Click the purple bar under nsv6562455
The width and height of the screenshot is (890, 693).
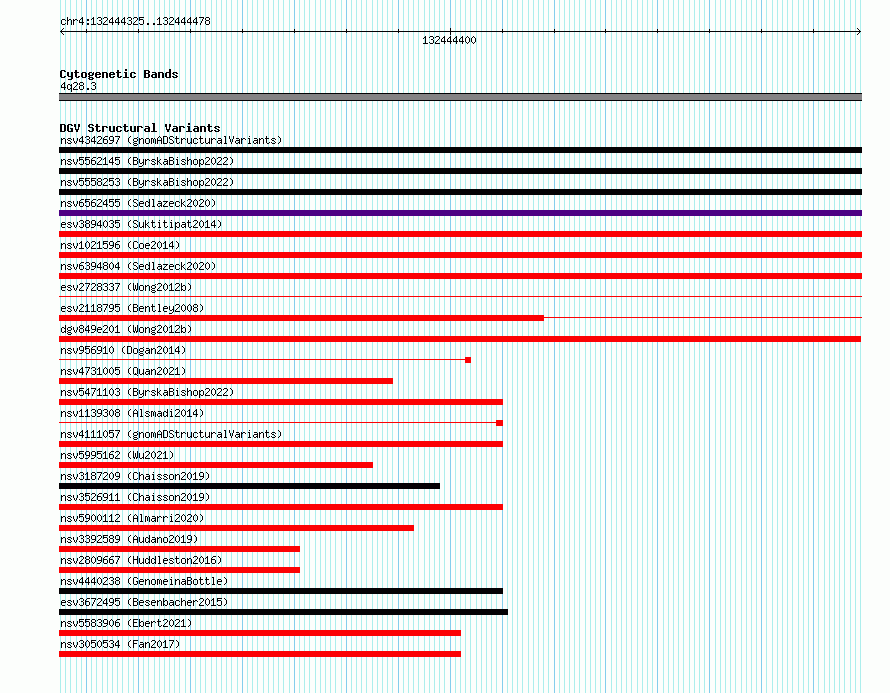(460, 213)
